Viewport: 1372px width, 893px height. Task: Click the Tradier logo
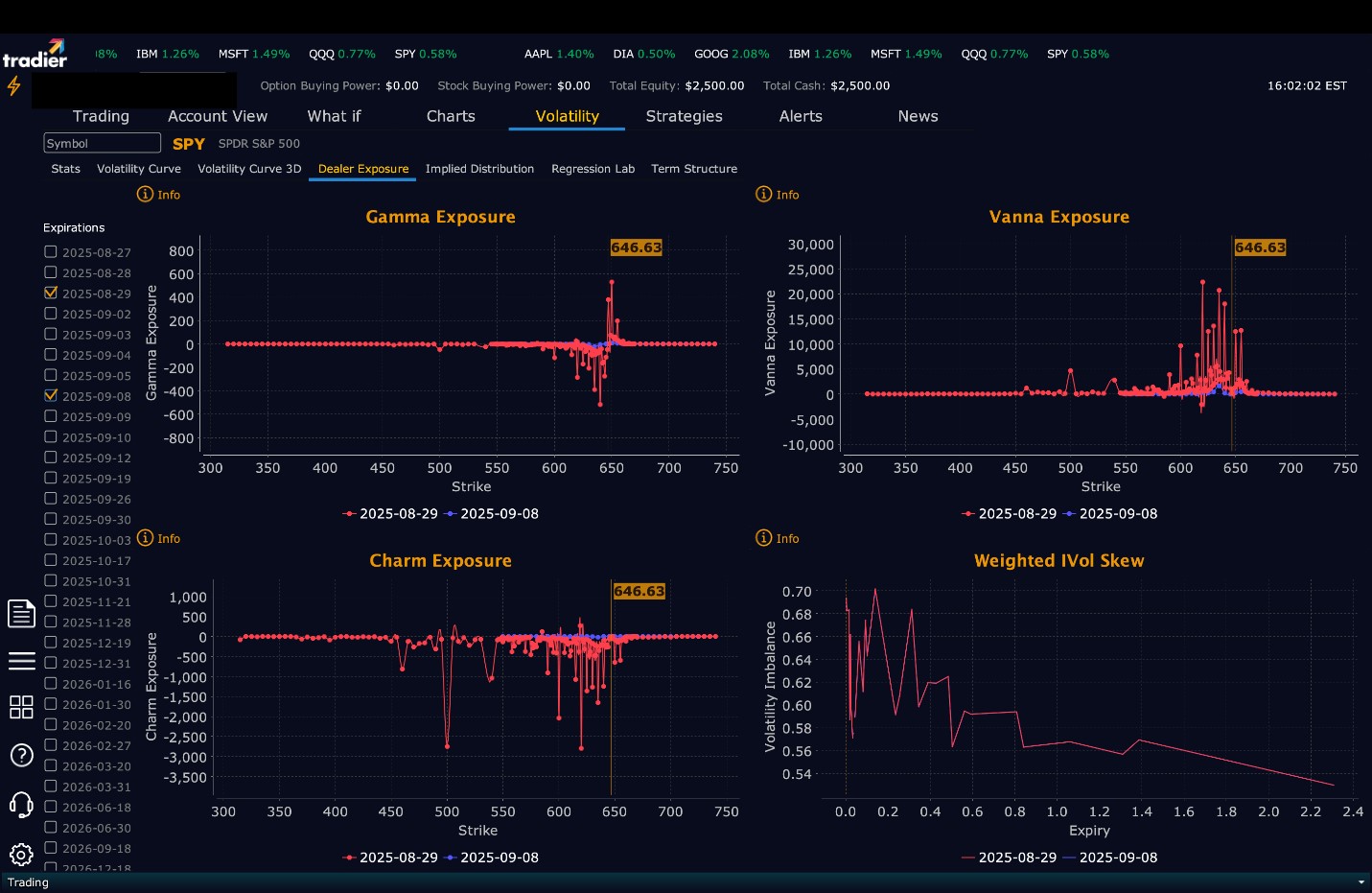click(35, 54)
